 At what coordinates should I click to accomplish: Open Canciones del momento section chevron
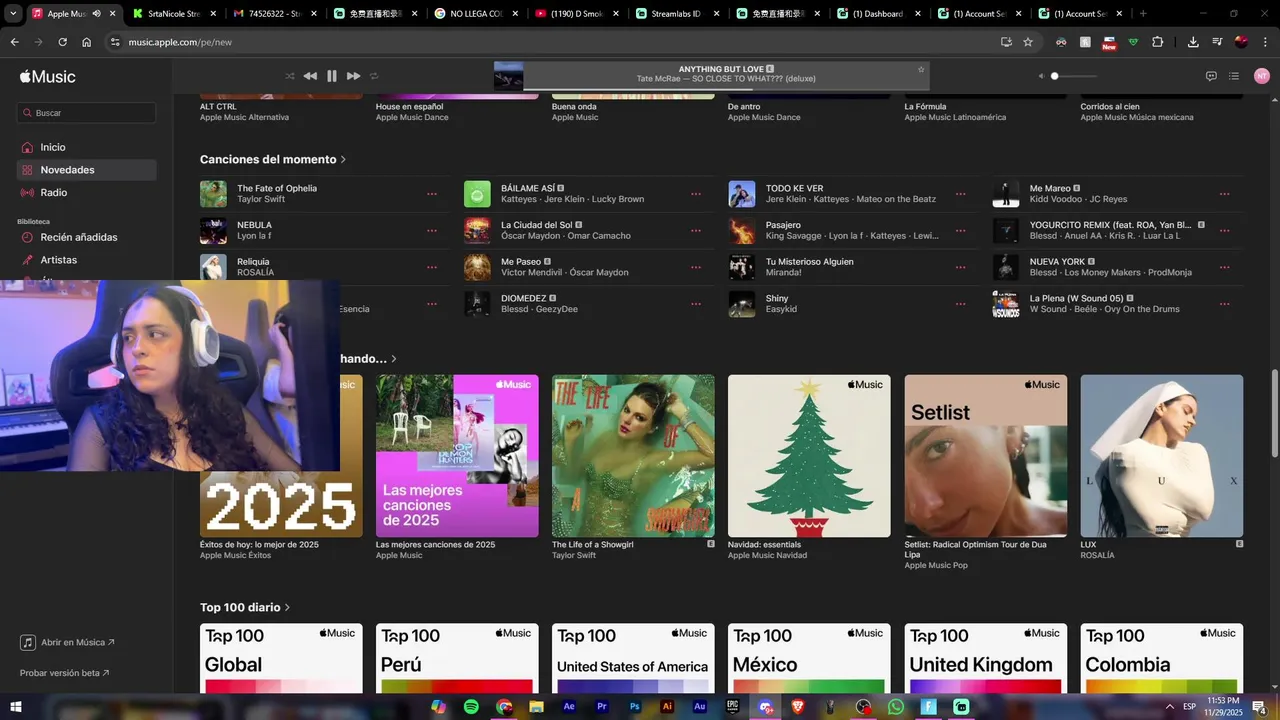[343, 160]
